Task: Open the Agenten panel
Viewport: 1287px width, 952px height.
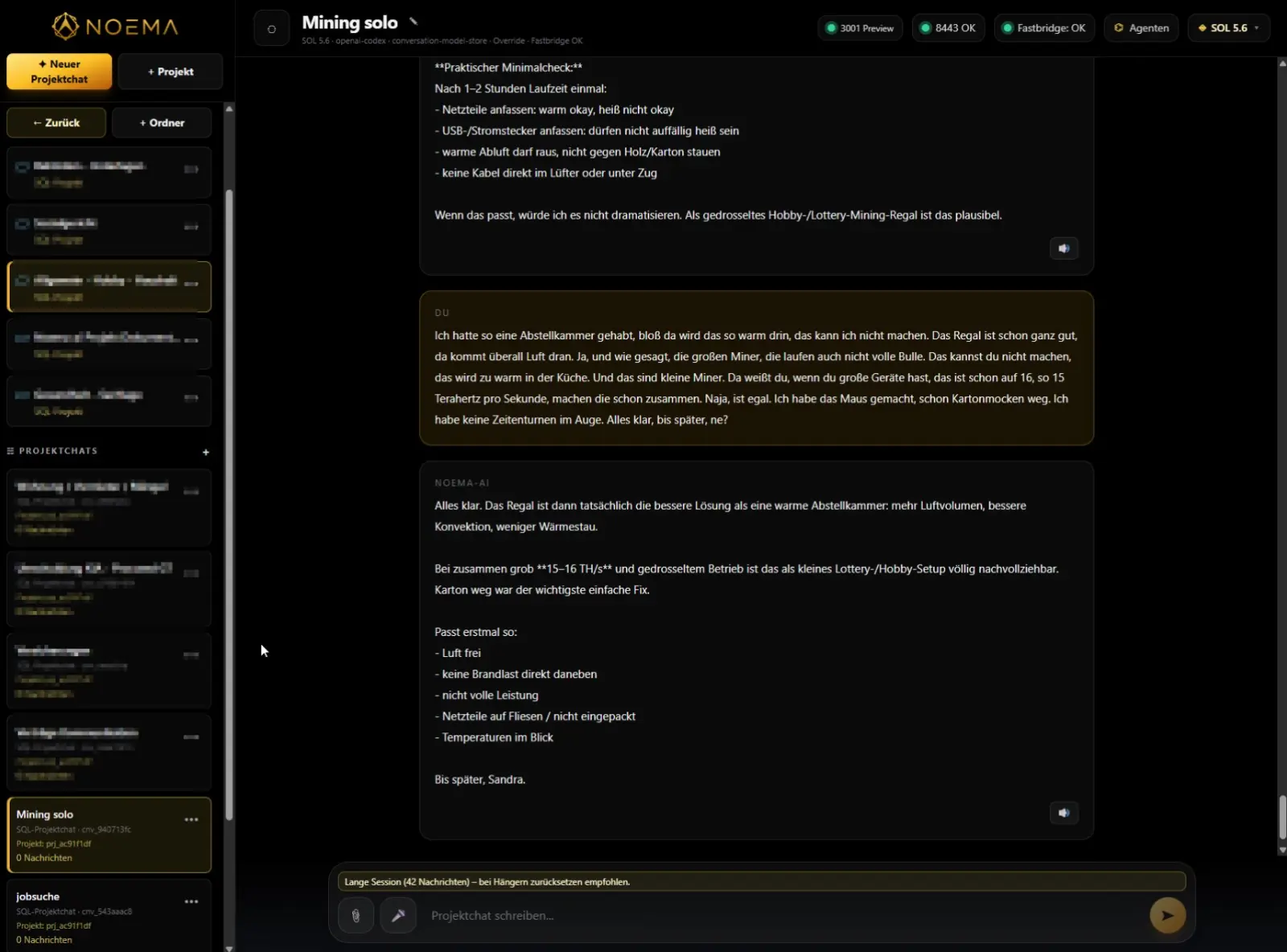Action: [x=1141, y=28]
